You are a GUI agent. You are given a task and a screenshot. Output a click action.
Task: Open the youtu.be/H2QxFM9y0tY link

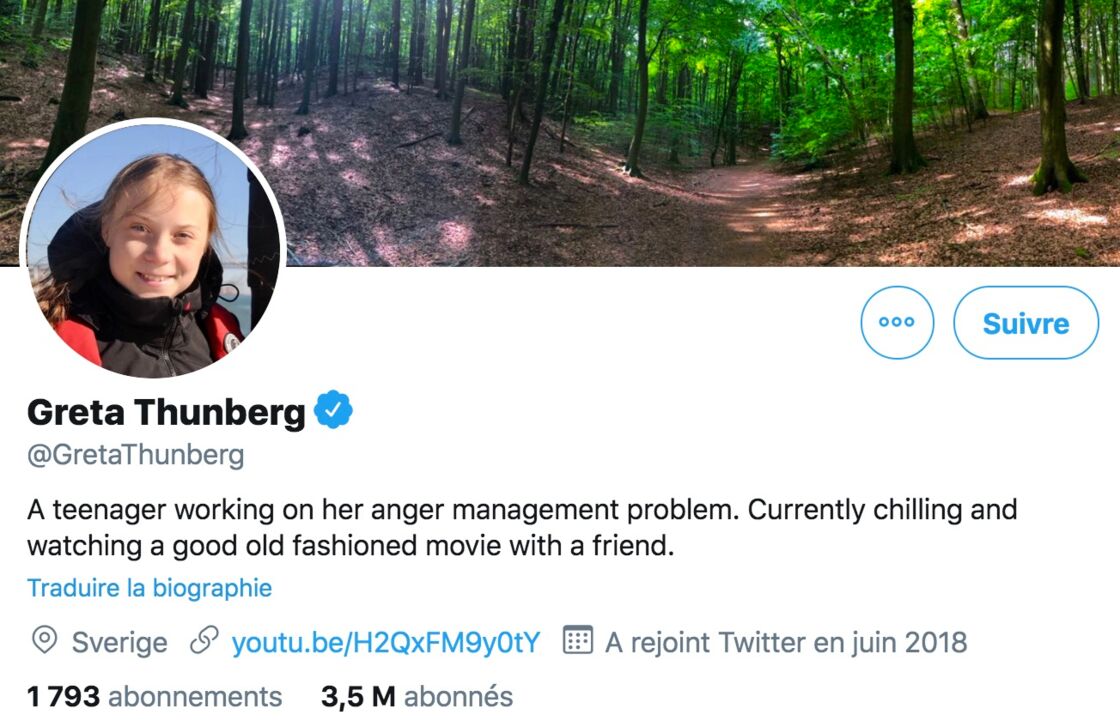pyautogui.click(x=386, y=642)
